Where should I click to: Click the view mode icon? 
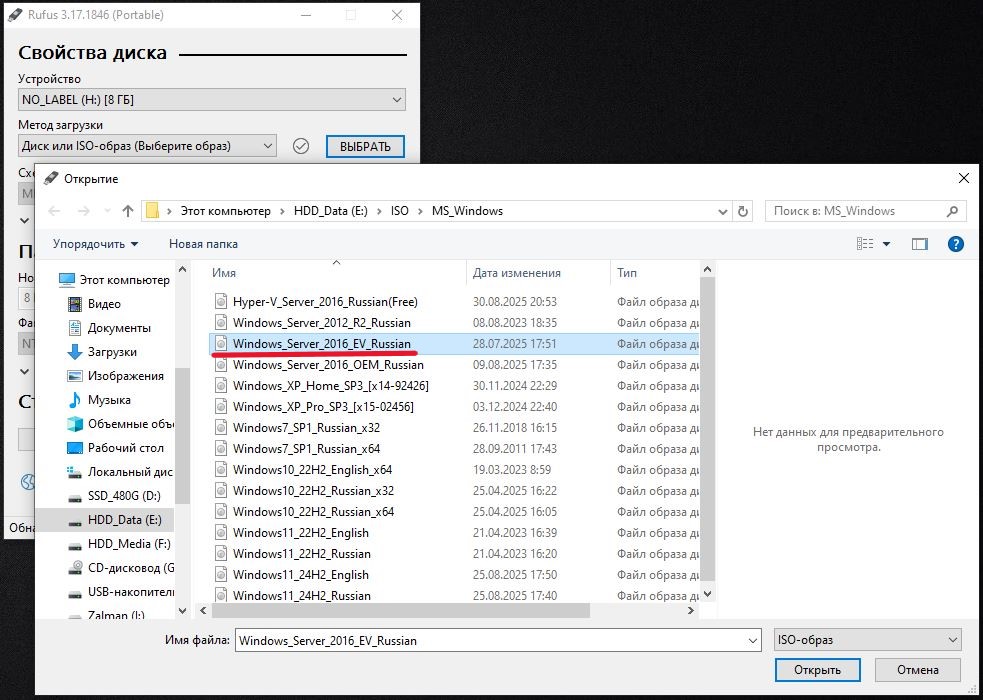[865, 243]
